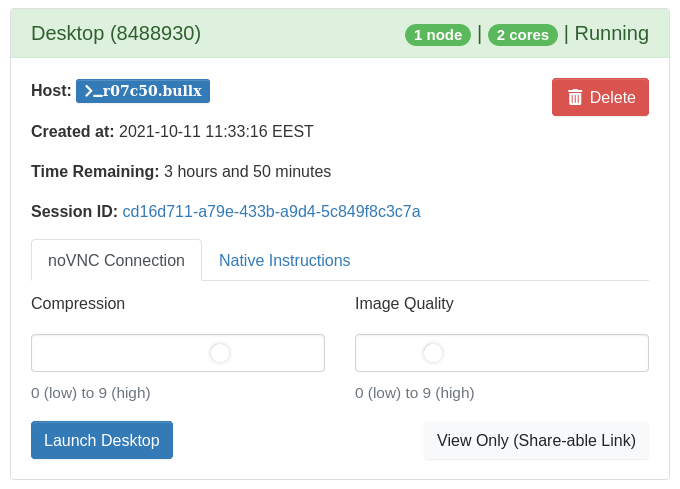Click the trash icon in the Delete button

coord(575,97)
